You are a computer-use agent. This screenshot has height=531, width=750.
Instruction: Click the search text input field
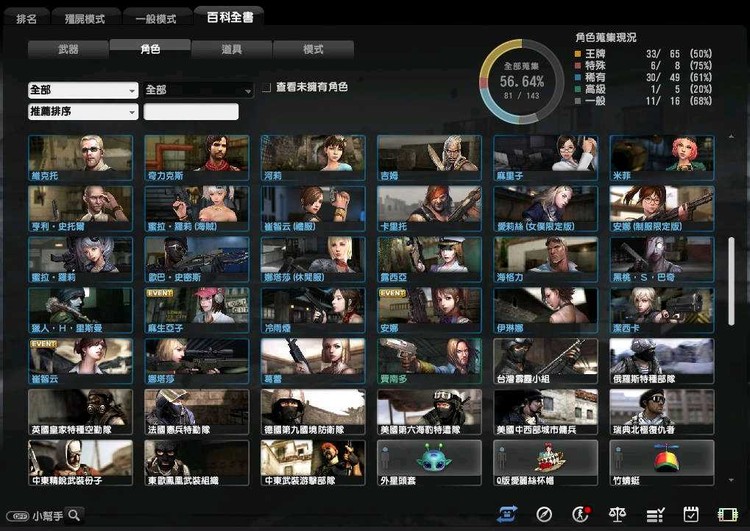[191, 112]
